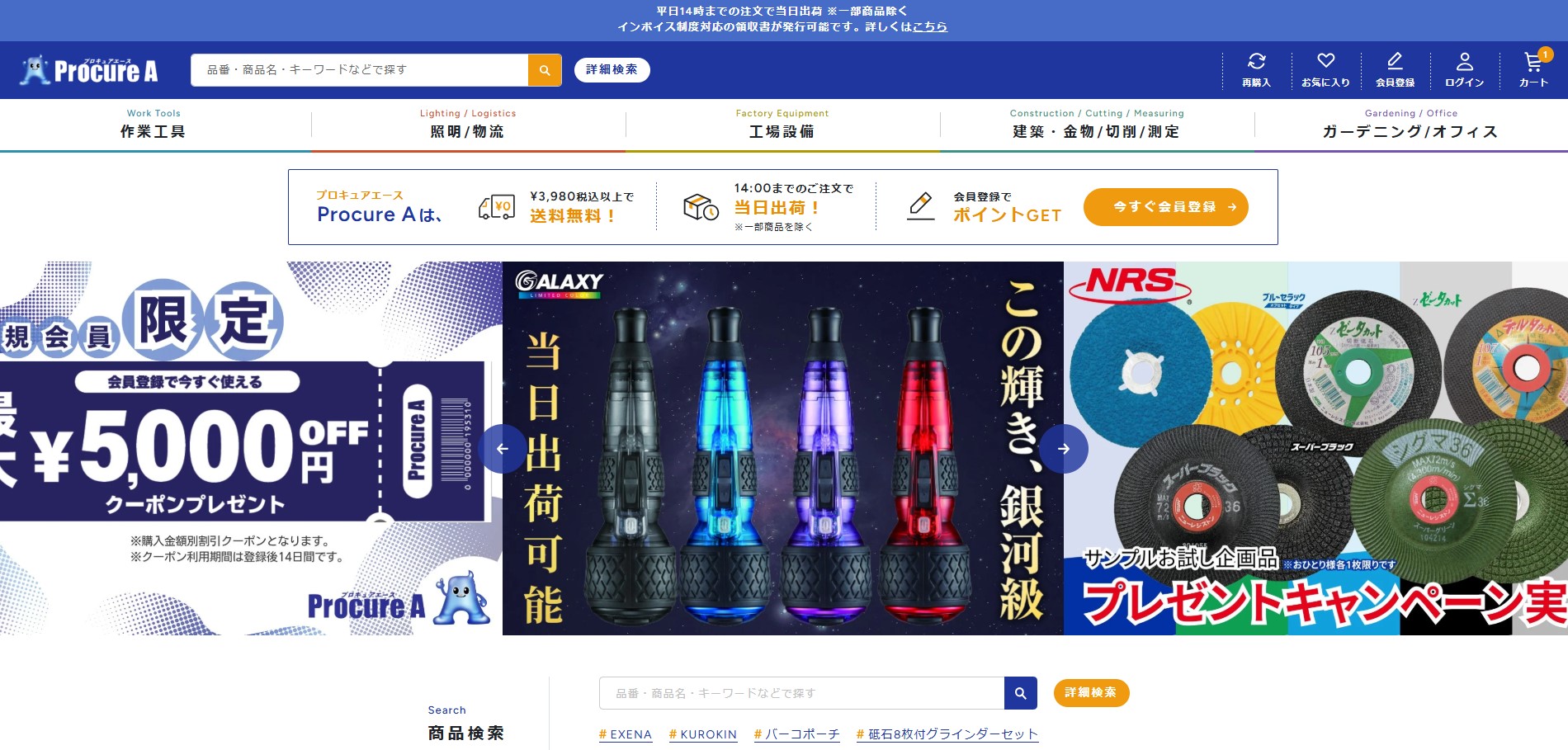Open the ¥5,000 OFF coupon banner

click(x=251, y=448)
